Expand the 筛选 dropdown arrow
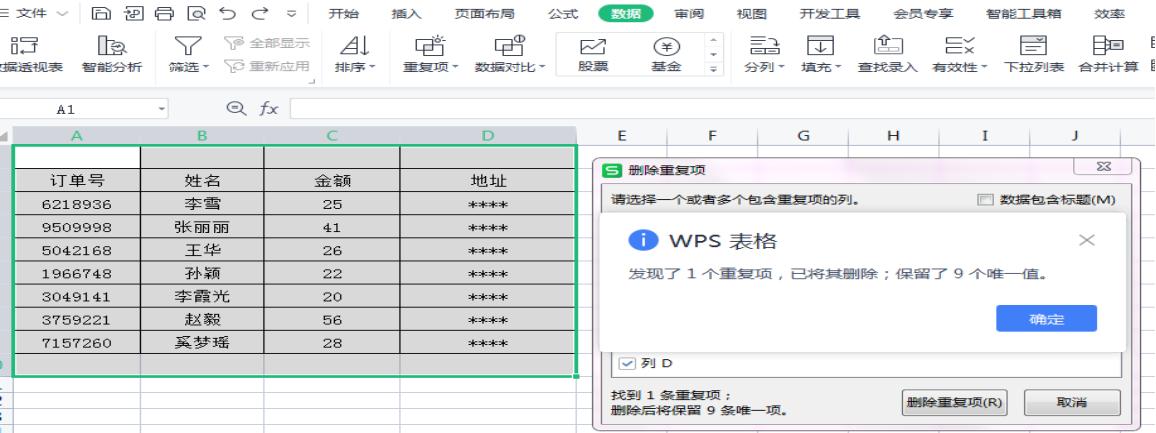Screen dimensions: 1156x433 (x=206, y=67)
